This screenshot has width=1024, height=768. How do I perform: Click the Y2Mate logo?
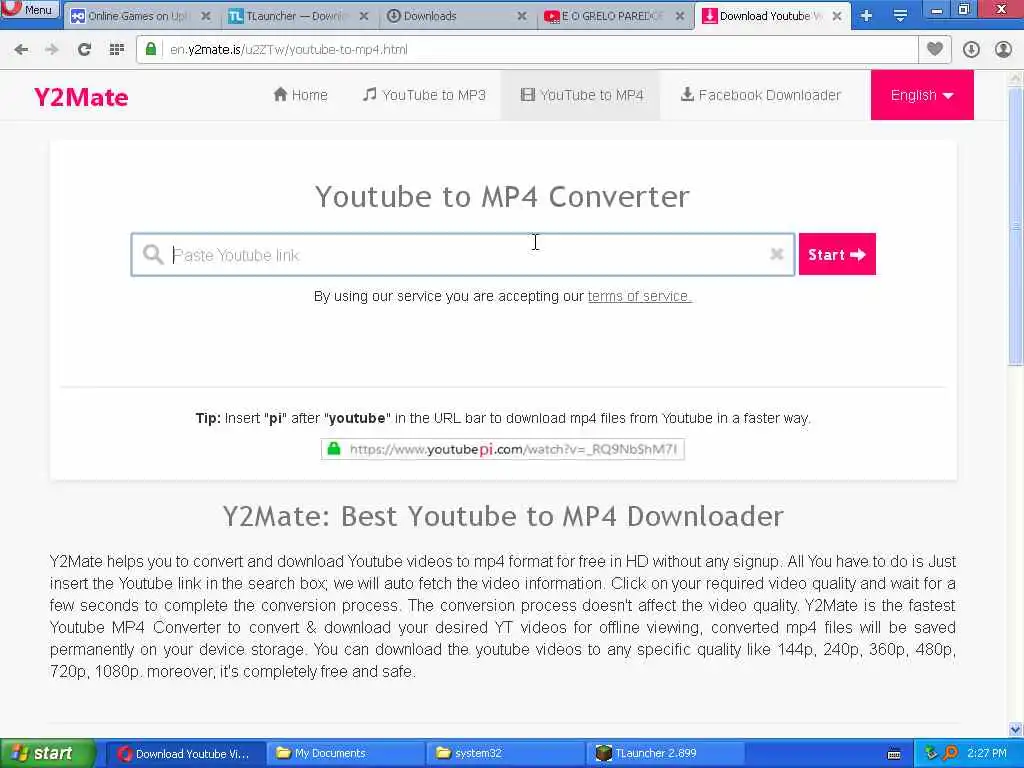(81, 97)
